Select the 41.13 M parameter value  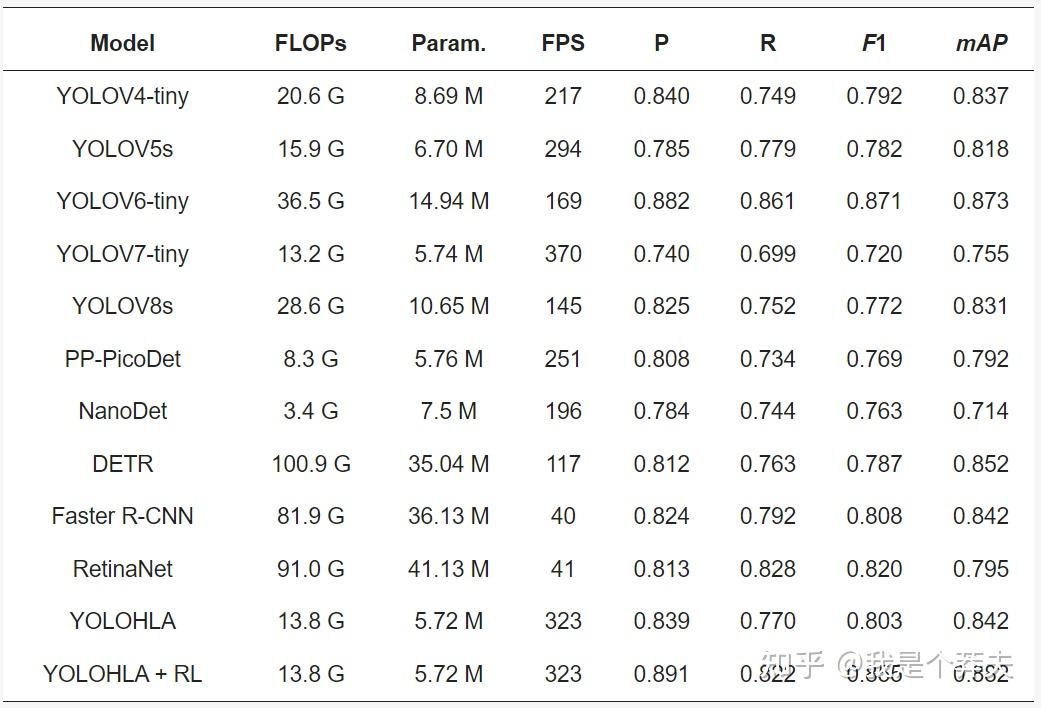(448, 569)
